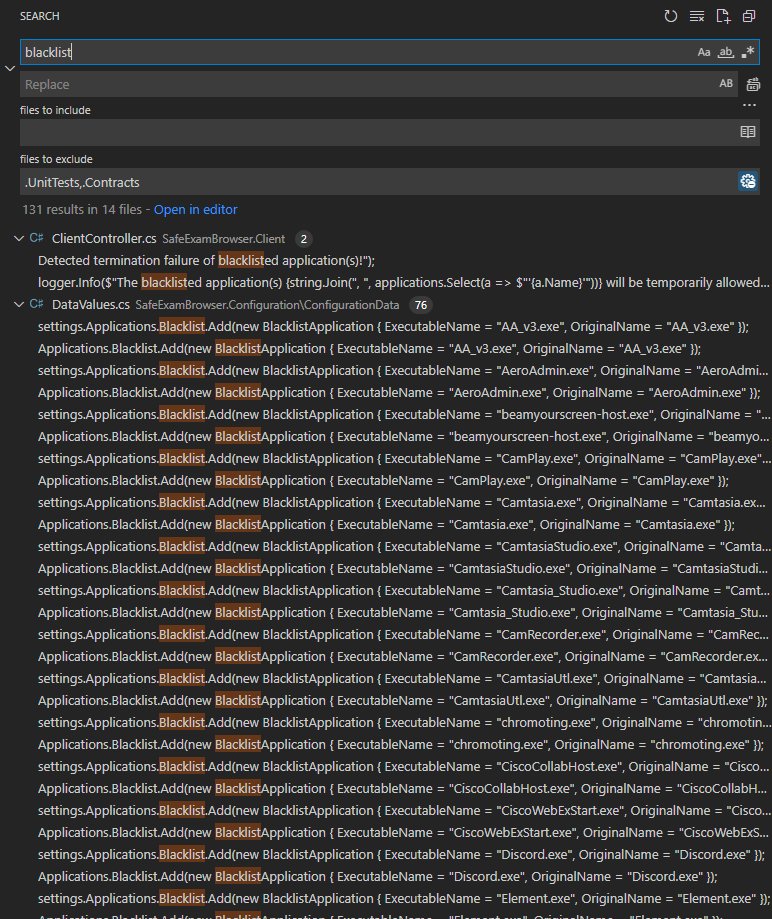772x919 pixels.
Task: Toggle Preserve Case in Replace field
Action: [726, 84]
